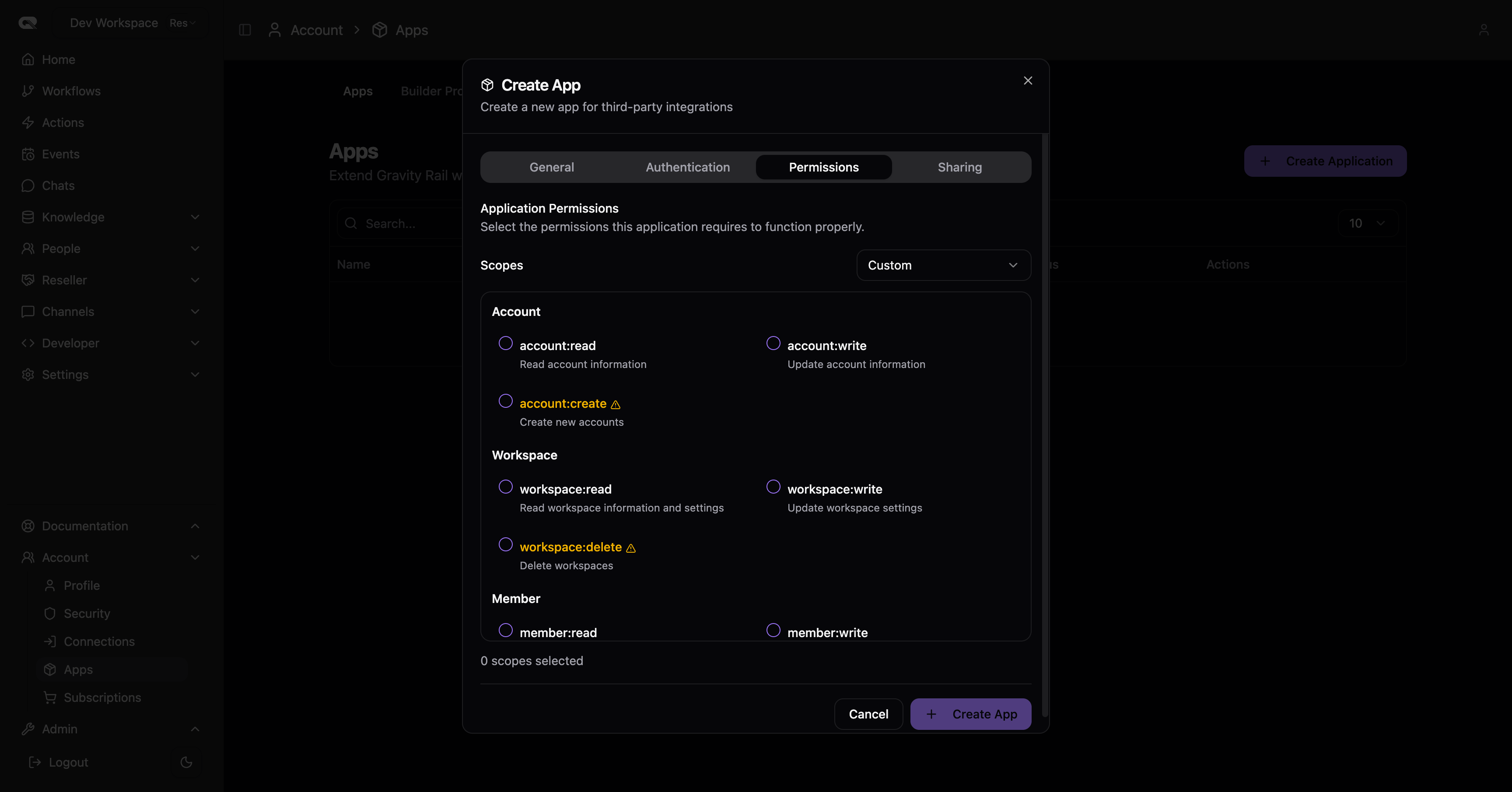Screen dimensions: 1512x792
Task: Collapse the Account sidebar section
Action: pos(195,558)
